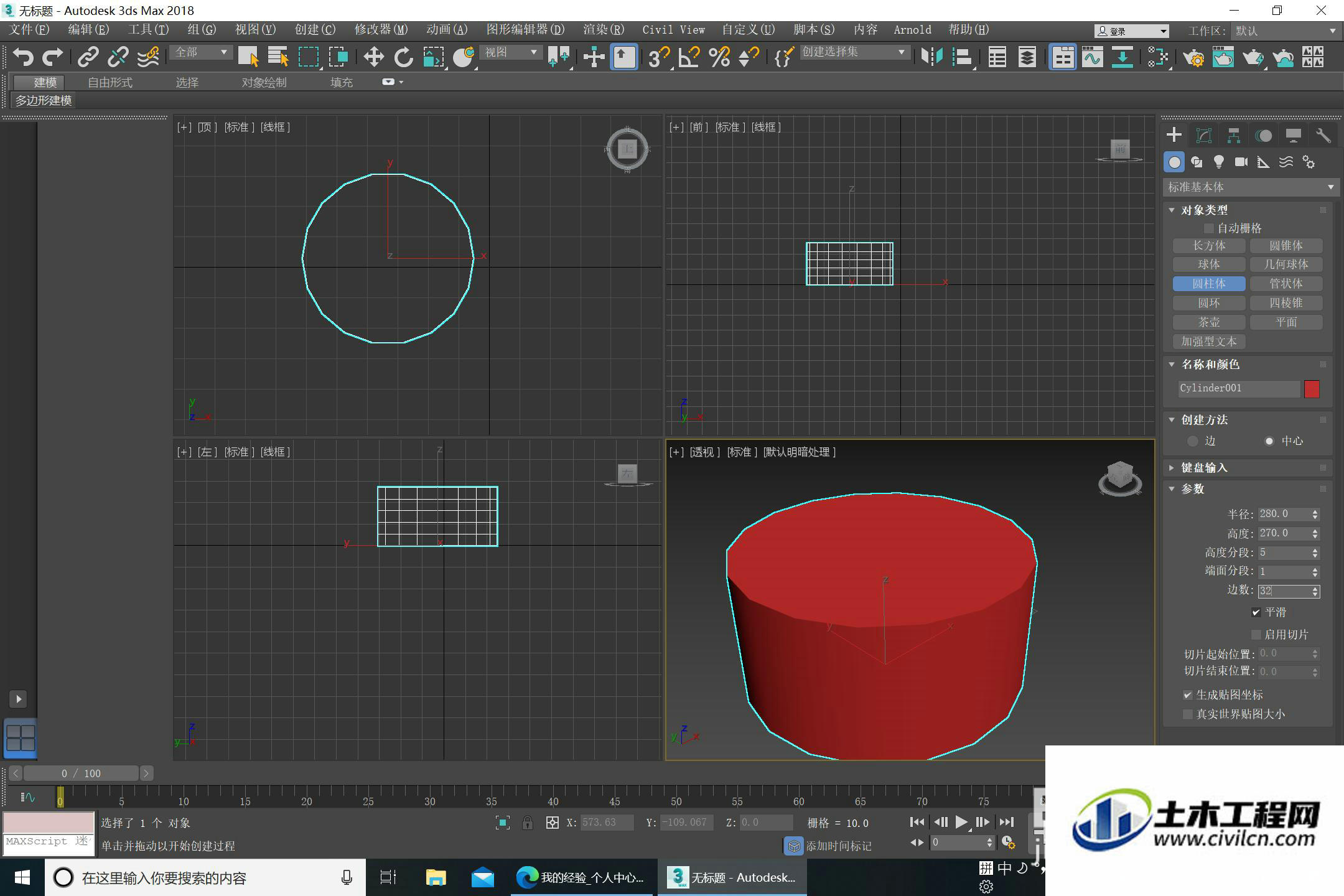The image size is (1344, 896).
Task: Click the Undo arrow icon
Action: [x=22, y=57]
